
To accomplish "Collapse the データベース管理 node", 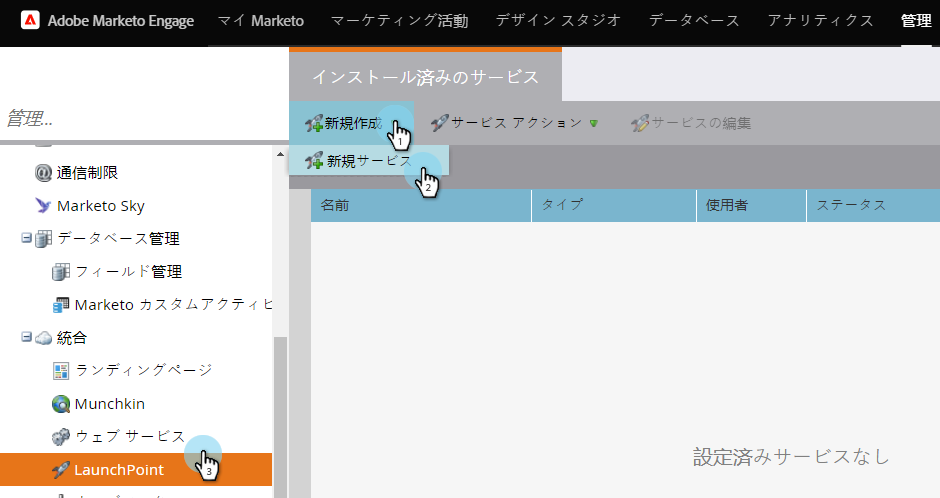I will [x=26, y=238].
